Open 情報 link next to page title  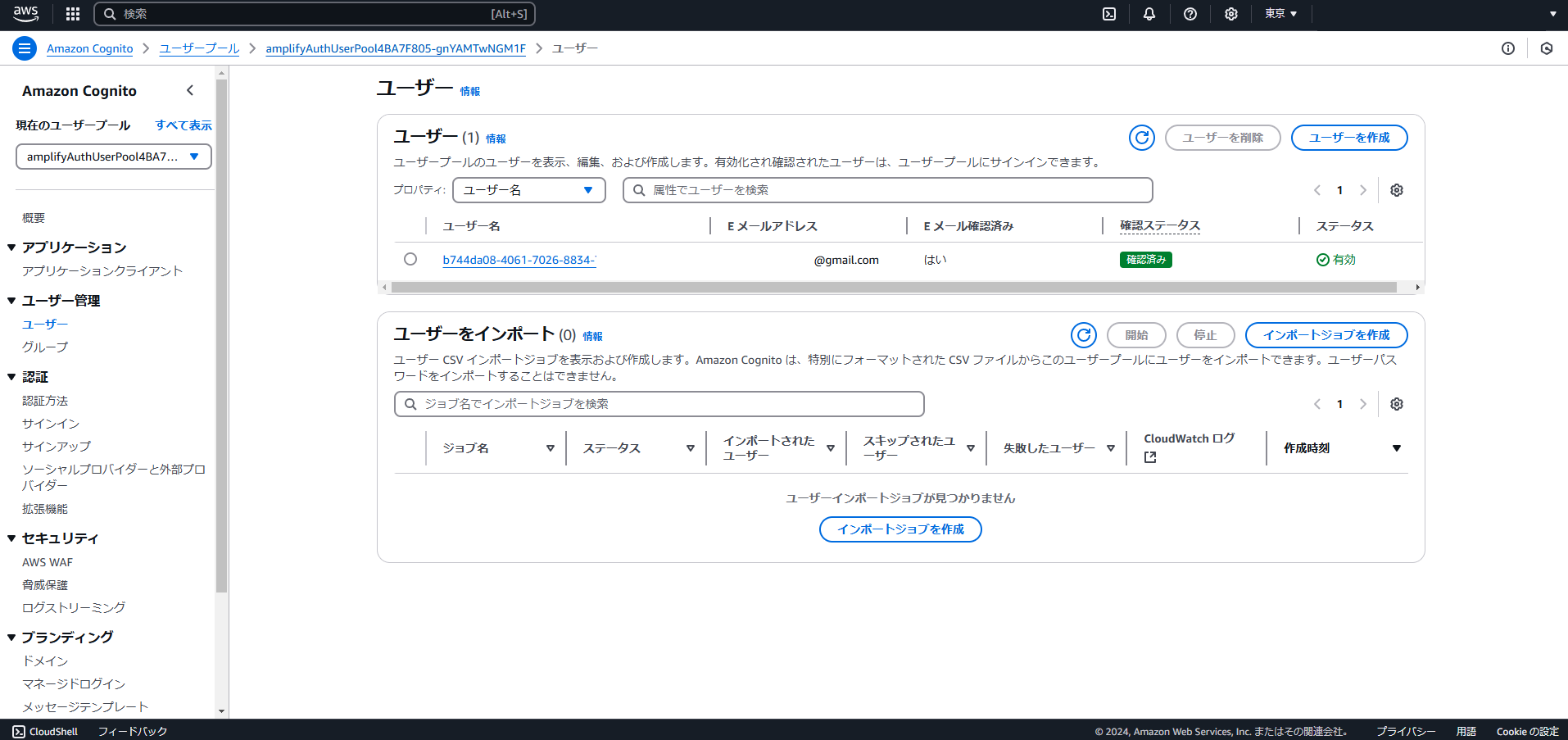click(470, 91)
